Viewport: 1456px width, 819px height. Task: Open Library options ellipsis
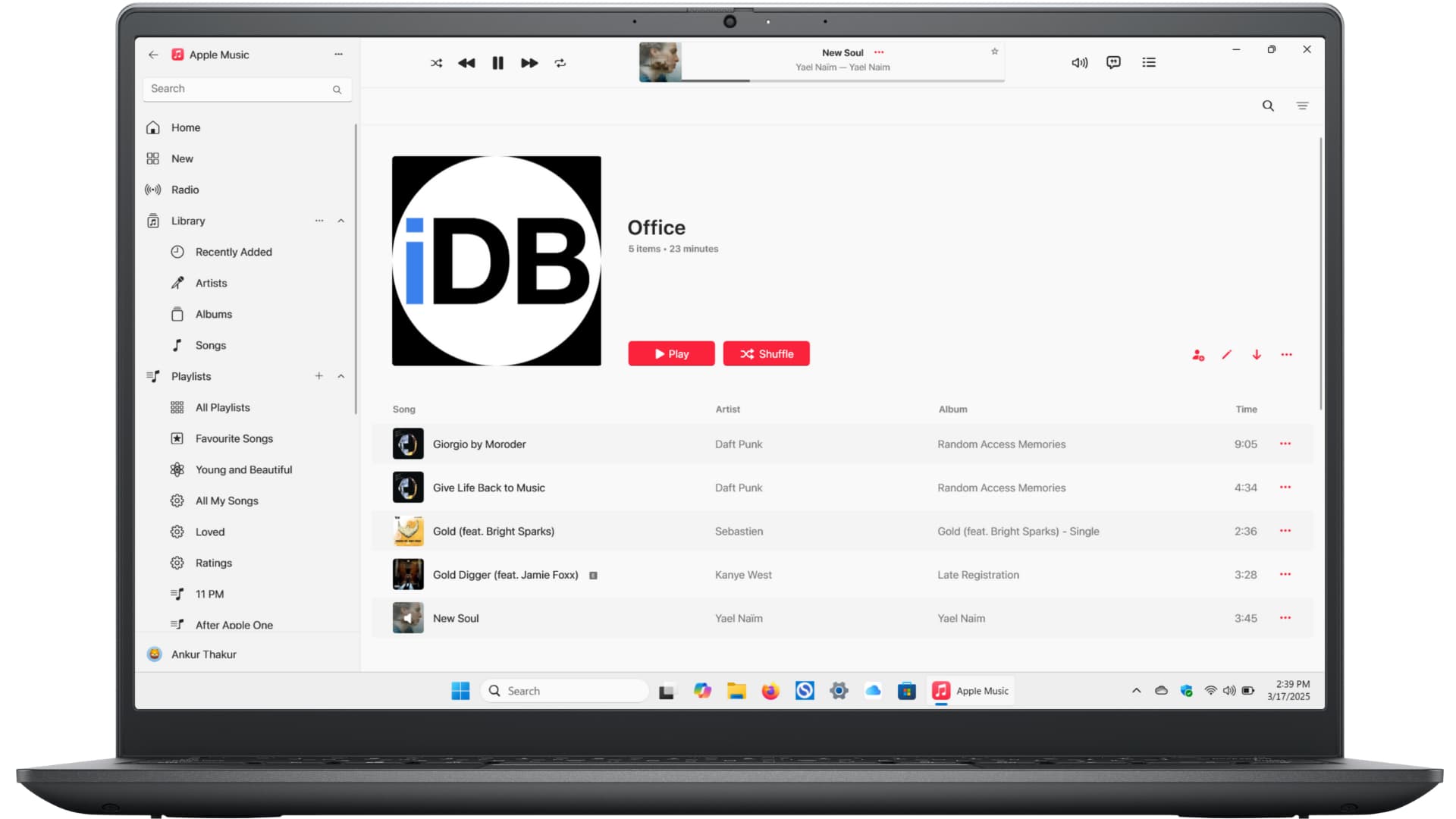pos(319,221)
